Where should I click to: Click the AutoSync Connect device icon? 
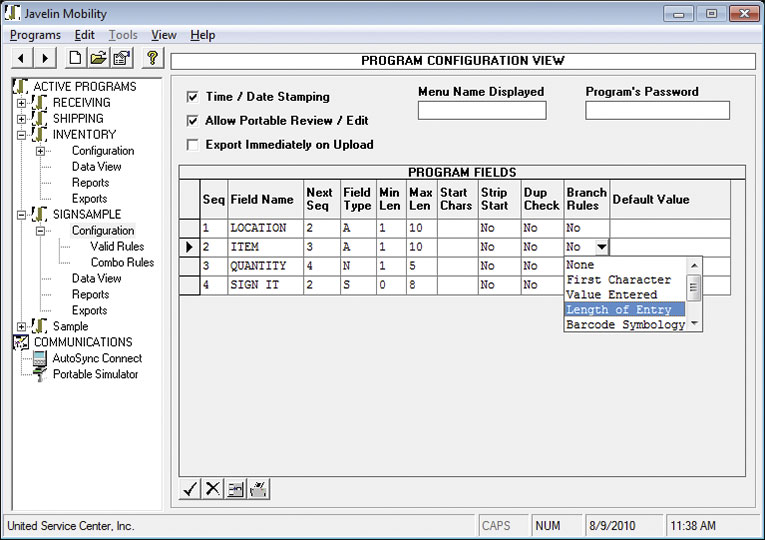pyautogui.click(x=40, y=358)
